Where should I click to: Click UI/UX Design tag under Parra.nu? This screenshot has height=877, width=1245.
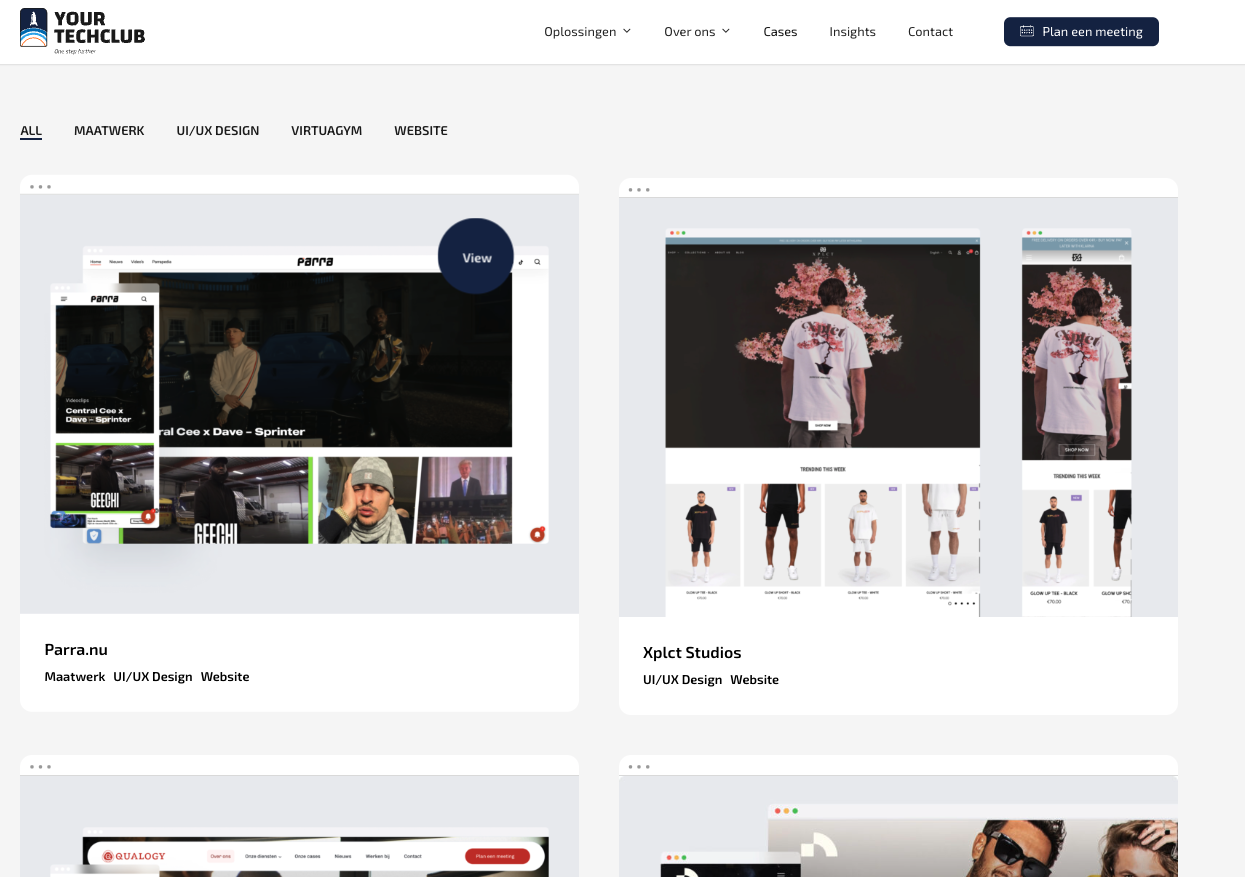pos(153,677)
